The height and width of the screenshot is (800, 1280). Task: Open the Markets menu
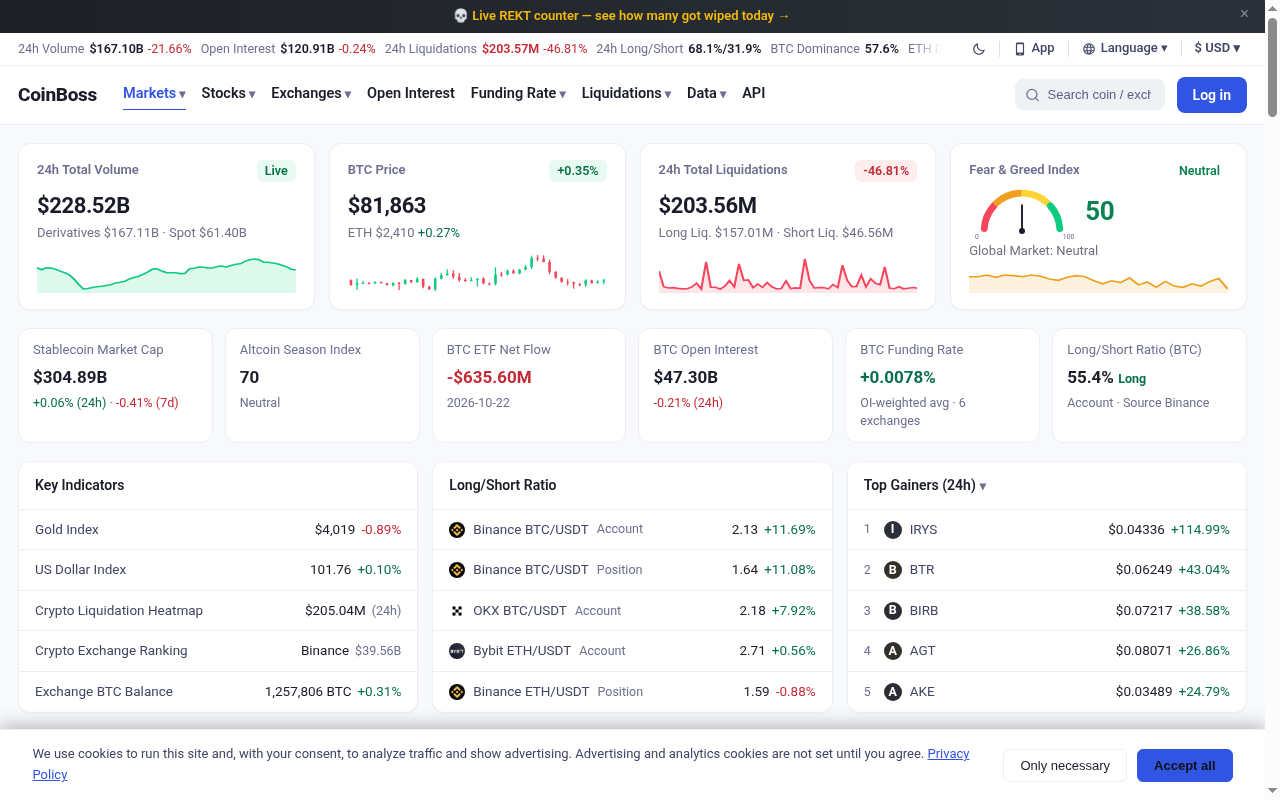click(154, 93)
